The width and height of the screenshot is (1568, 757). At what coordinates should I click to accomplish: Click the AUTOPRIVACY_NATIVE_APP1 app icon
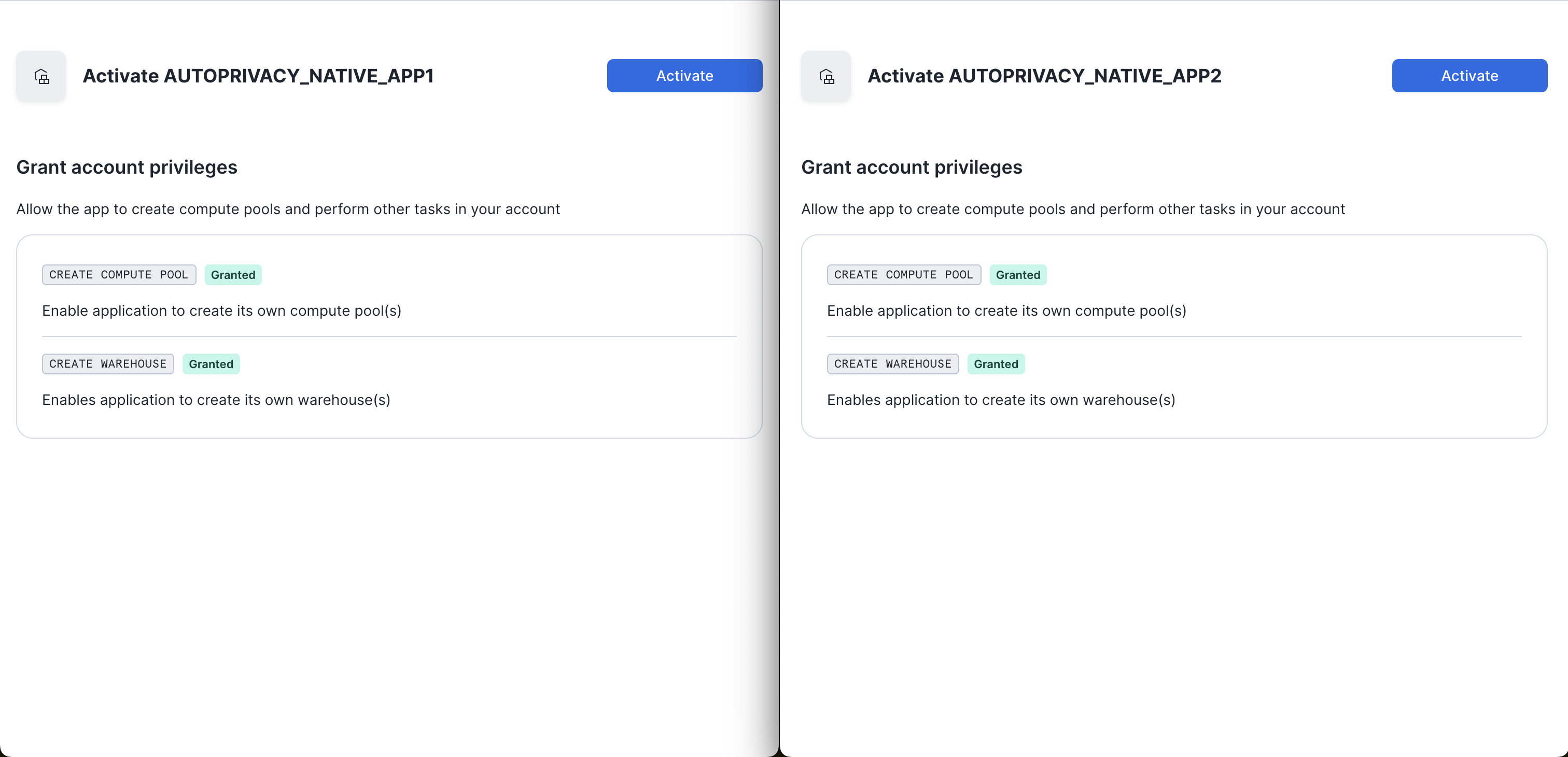tap(41, 76)
